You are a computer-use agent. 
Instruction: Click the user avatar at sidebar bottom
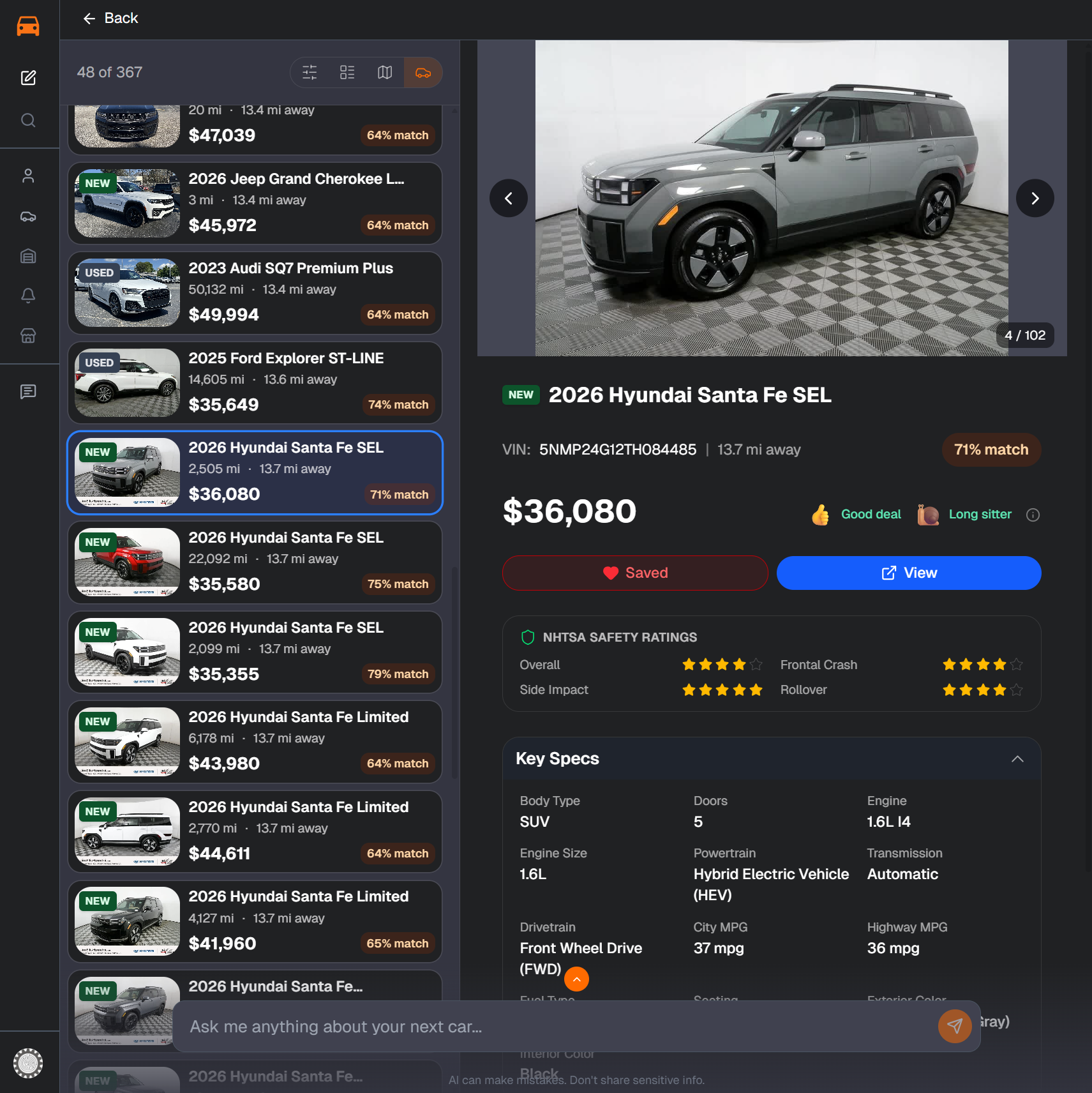point(28,1063)
